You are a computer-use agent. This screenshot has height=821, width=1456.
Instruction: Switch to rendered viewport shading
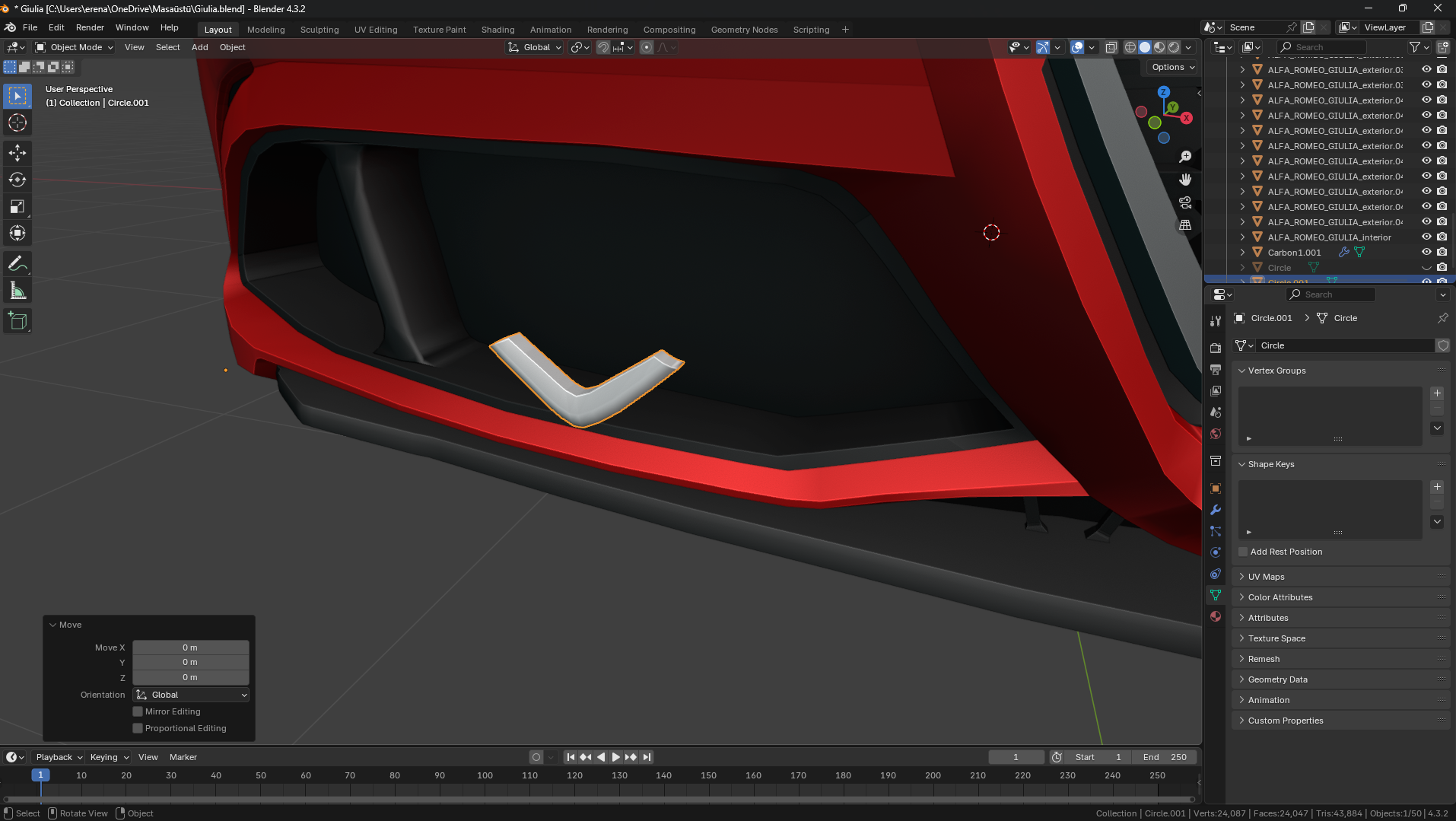[1174, 47]
